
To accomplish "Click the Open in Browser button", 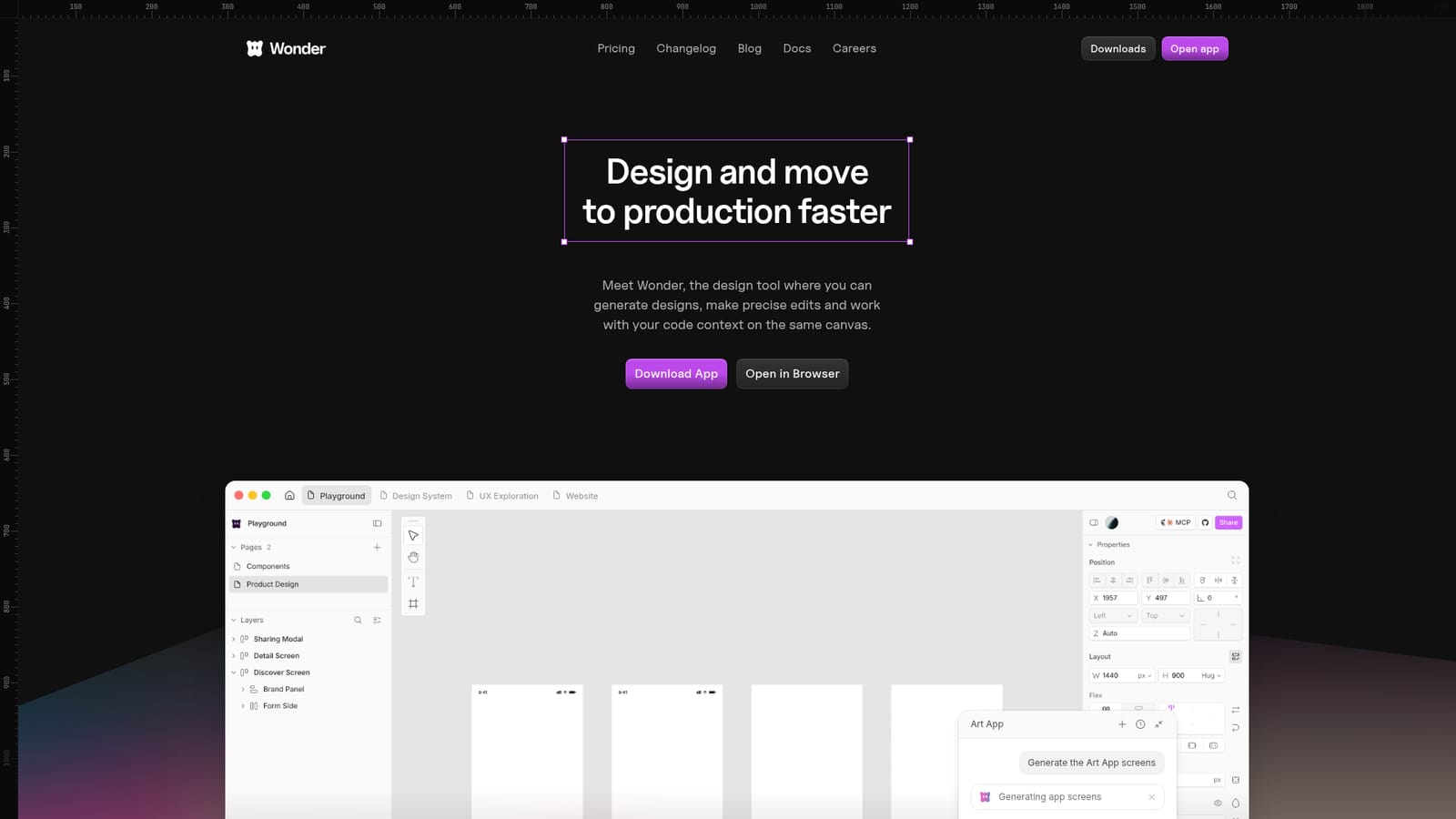I will 793,374.
